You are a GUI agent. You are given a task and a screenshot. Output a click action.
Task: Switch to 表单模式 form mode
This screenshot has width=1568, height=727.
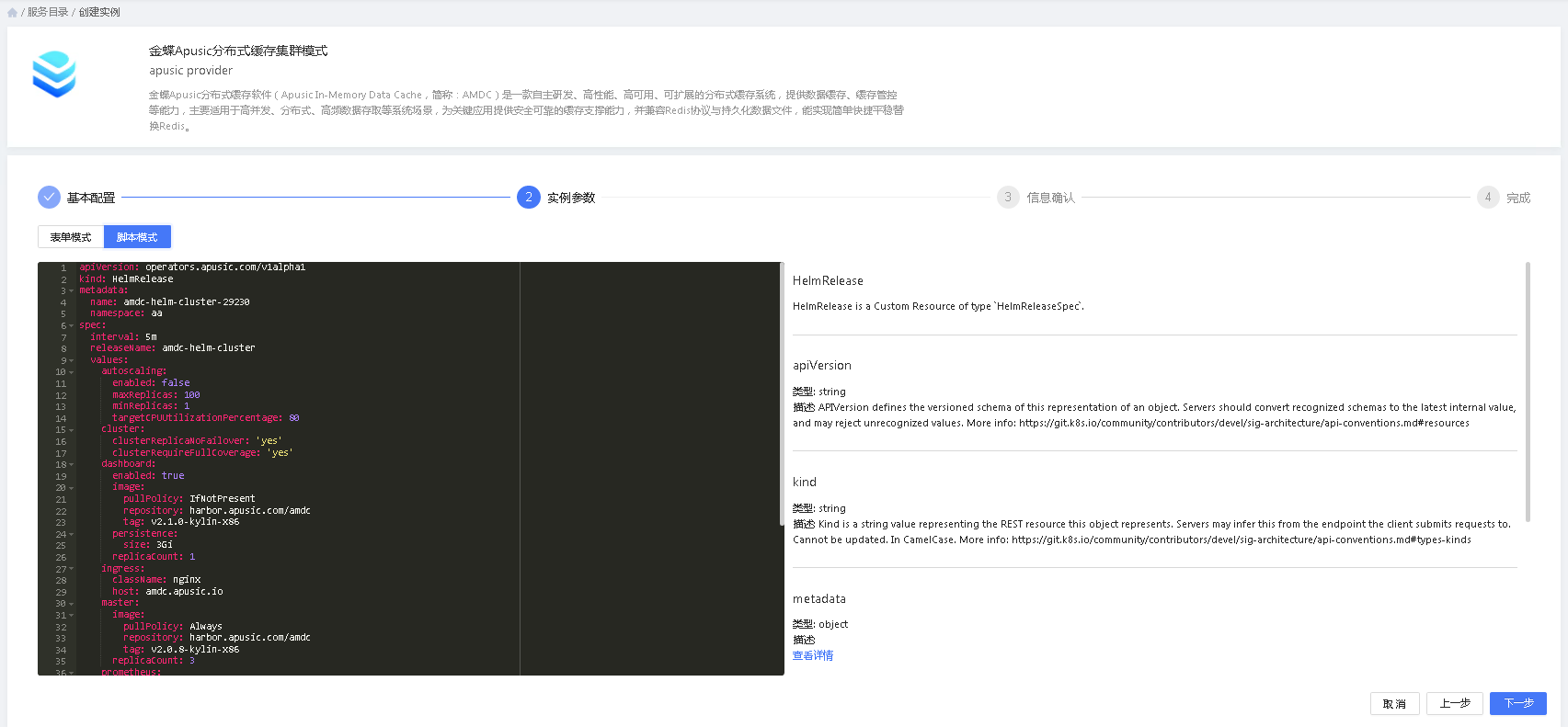pos(71,237)
